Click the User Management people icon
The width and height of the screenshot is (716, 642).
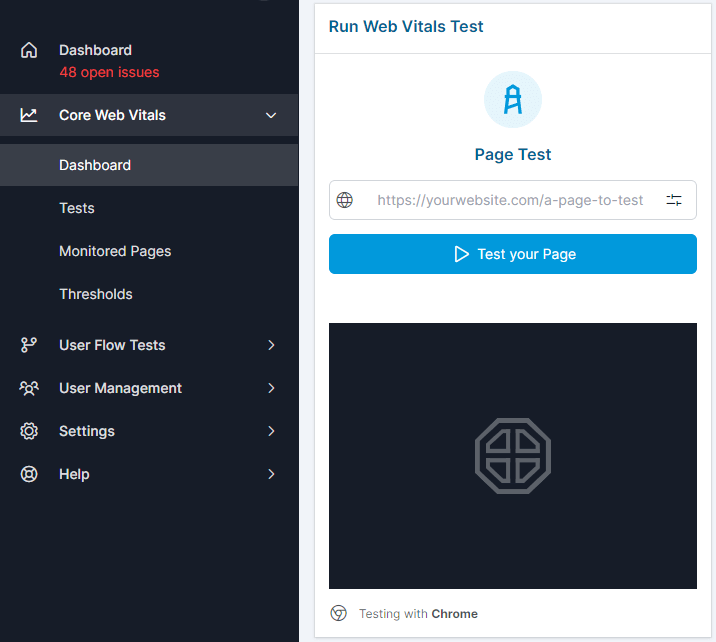(x=29, y=388)
